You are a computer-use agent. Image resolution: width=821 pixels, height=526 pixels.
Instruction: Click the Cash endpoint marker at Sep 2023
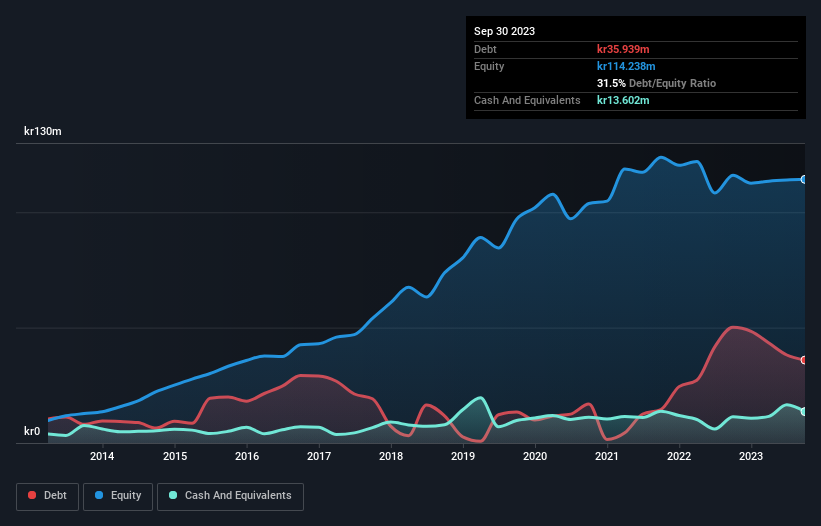(804, 411)
